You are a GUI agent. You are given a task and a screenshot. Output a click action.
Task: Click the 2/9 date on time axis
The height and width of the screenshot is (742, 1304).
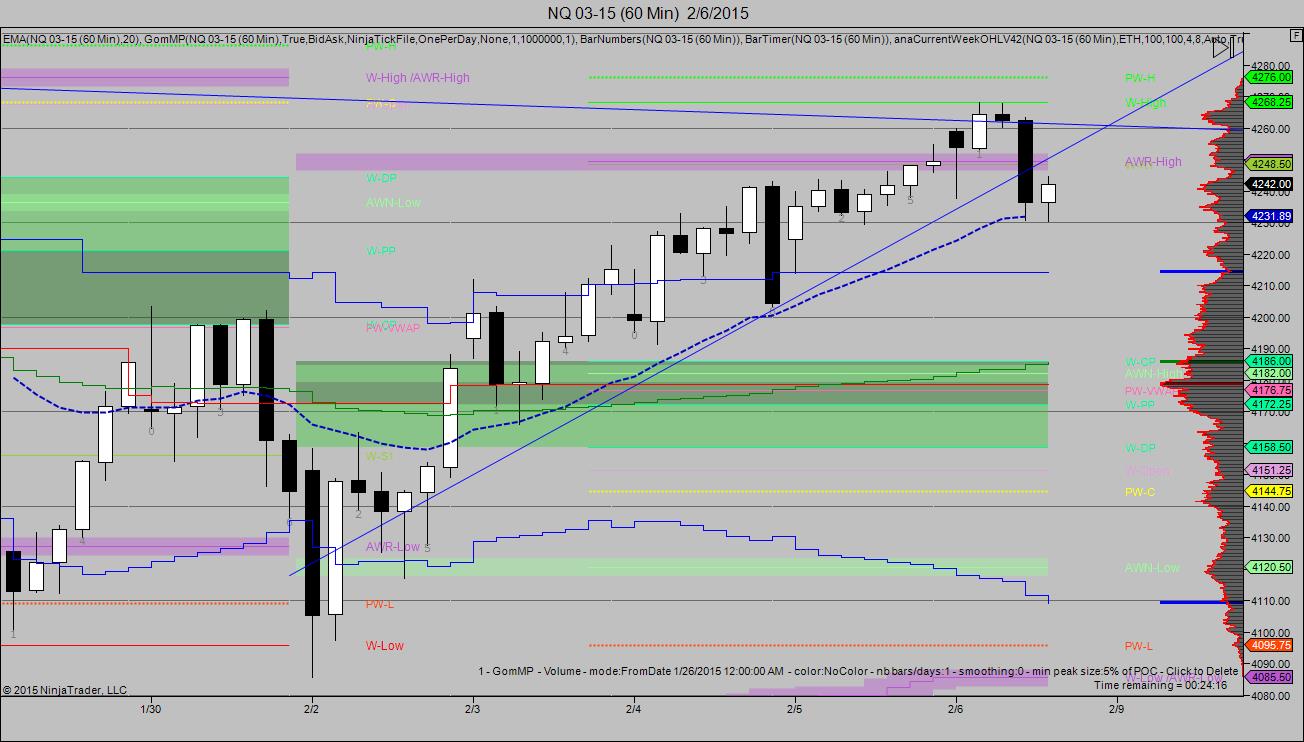[x=1116, y=709]
